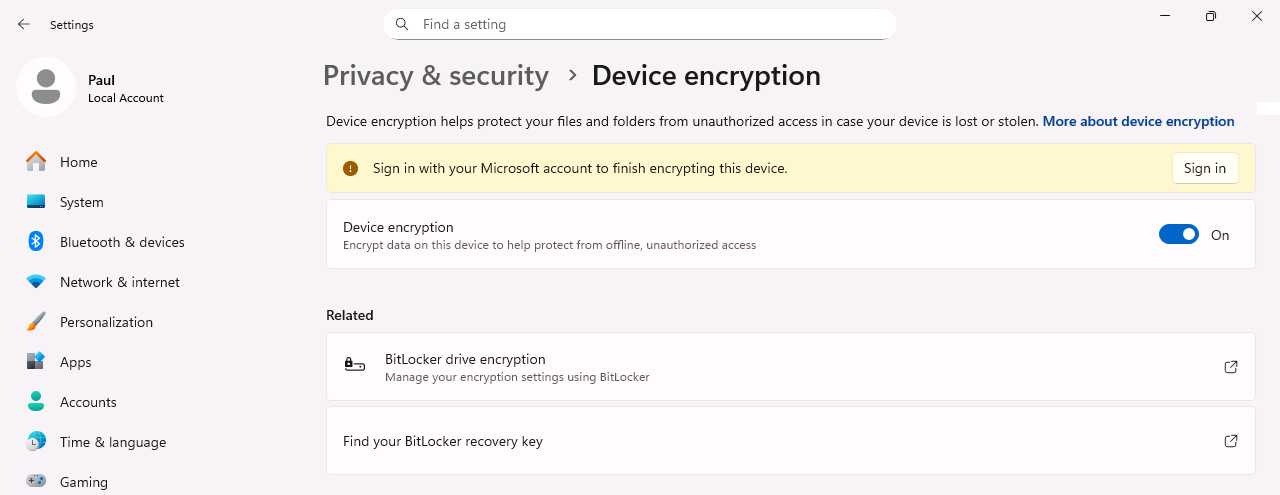Click the Home icon in sidebar
1280x495 pixels.
pyautogui.click(x=36, y=162)
